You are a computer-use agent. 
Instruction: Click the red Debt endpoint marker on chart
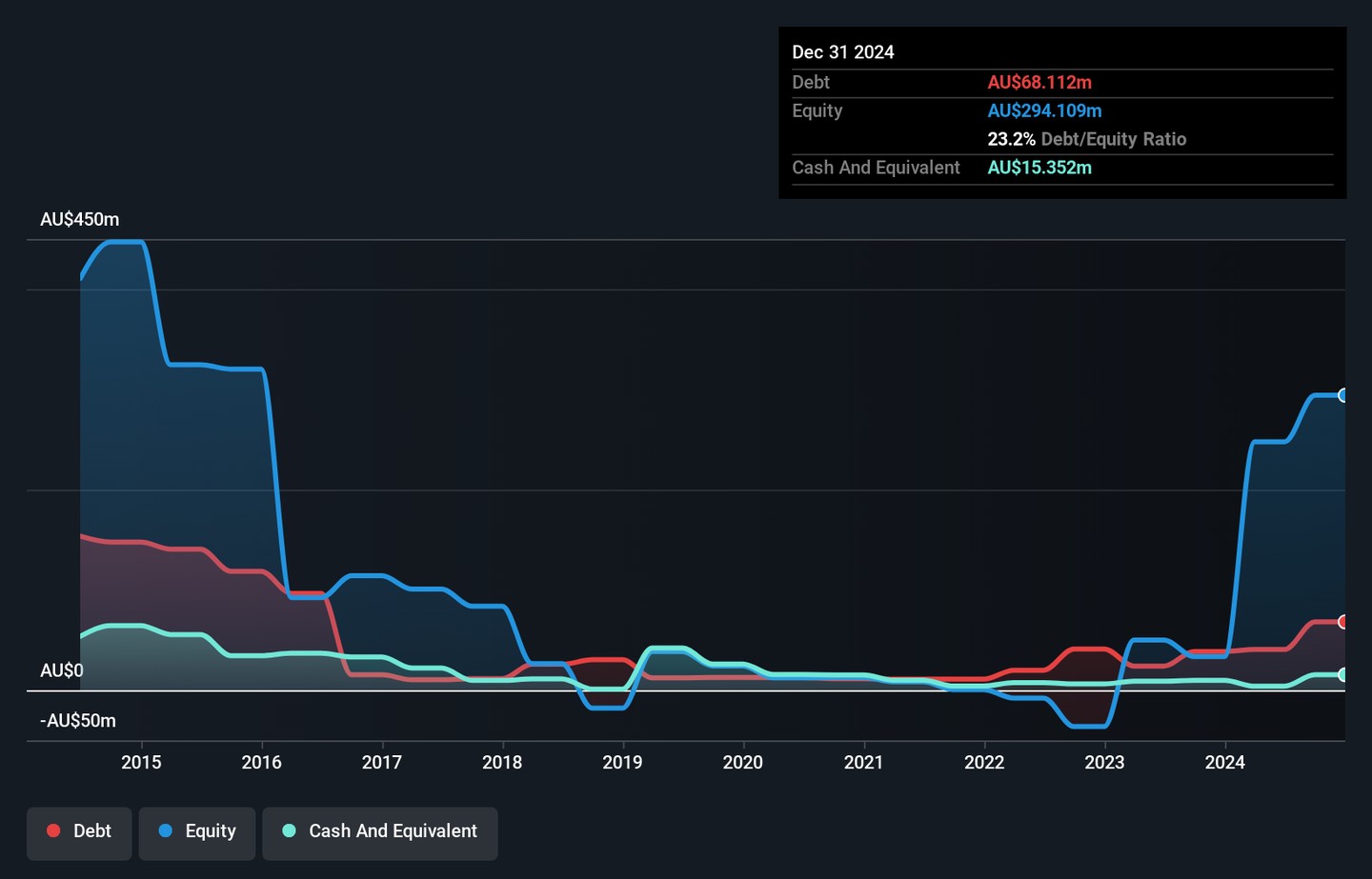1343,622
